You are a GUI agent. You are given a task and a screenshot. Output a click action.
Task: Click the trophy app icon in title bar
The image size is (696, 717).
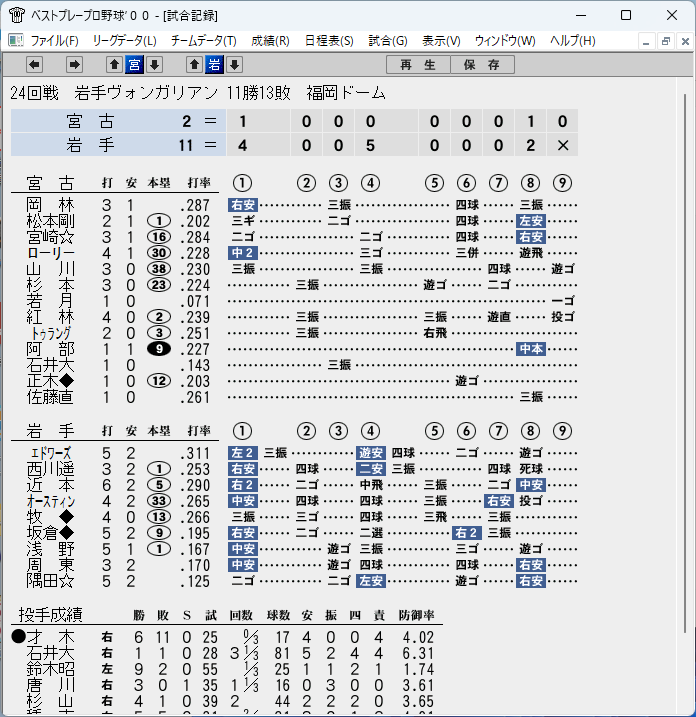click(x=16, y=15)
